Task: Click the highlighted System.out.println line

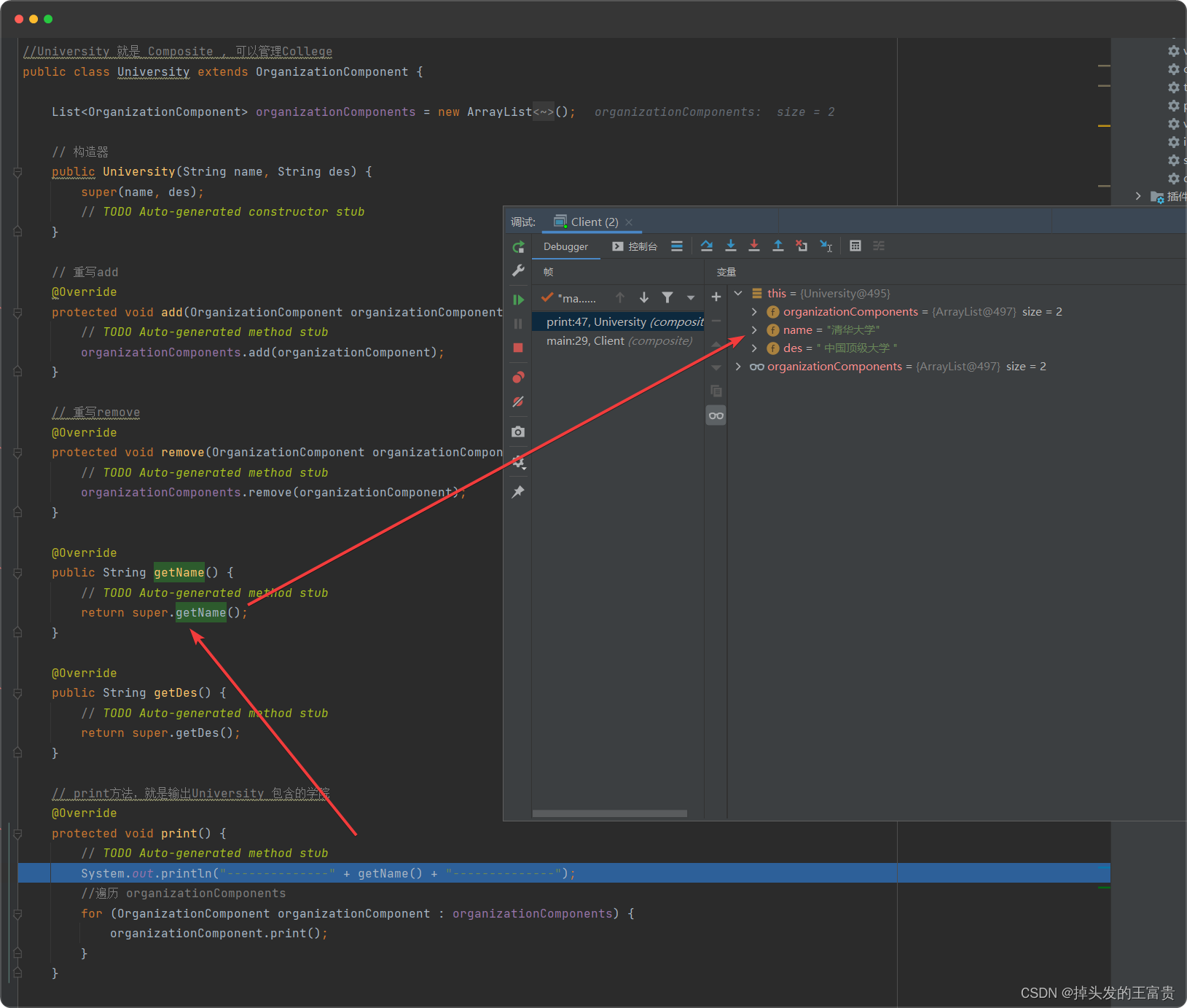Action: click(564, 873)
